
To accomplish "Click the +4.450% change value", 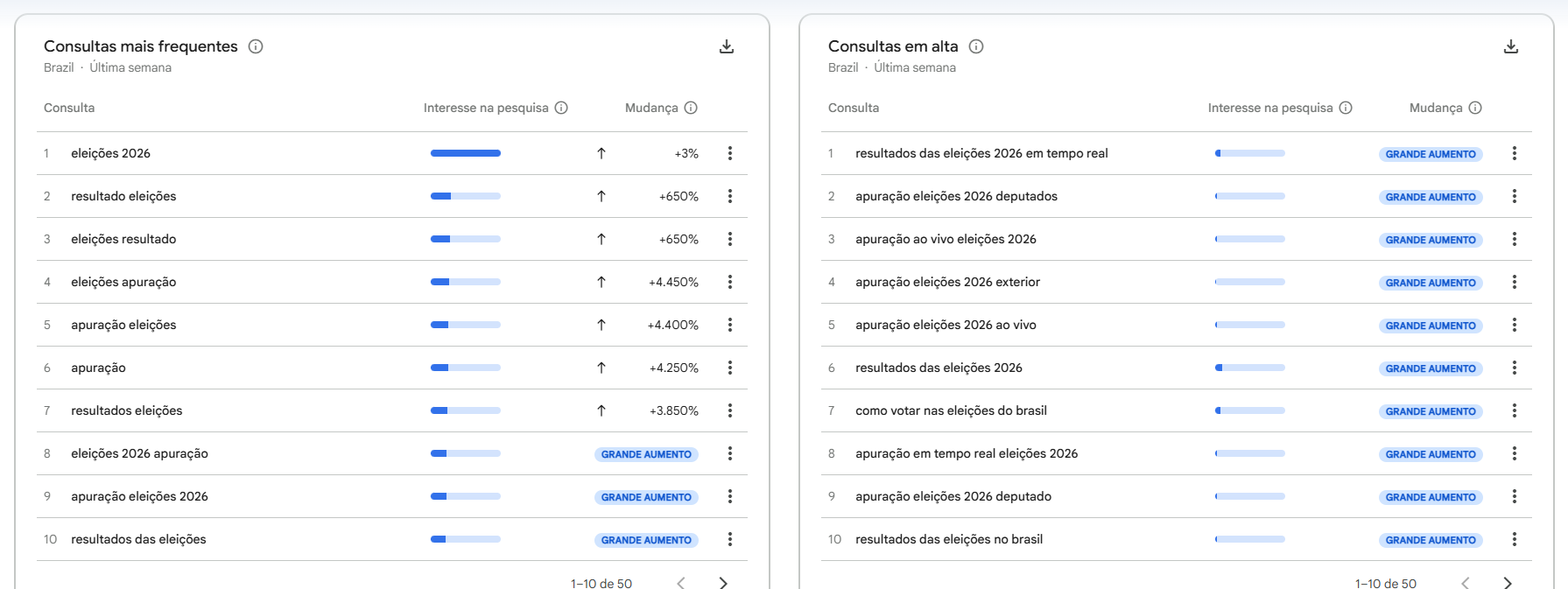I will coord(673,282).
